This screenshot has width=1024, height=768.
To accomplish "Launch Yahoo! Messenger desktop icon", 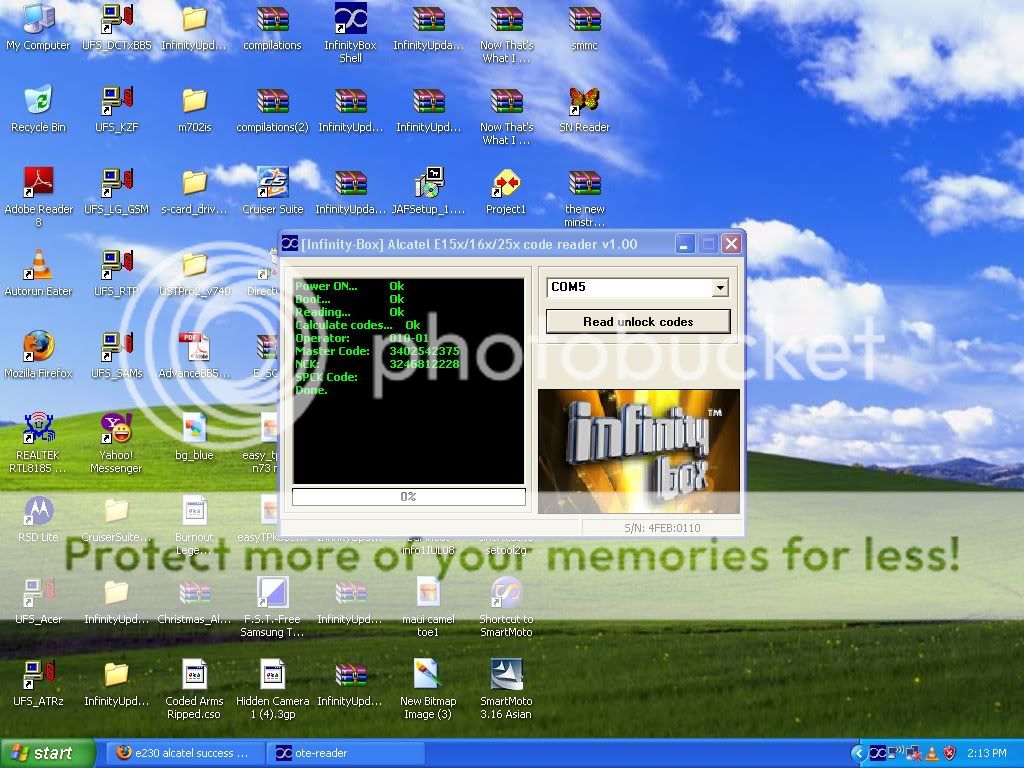I will (116, 429).
